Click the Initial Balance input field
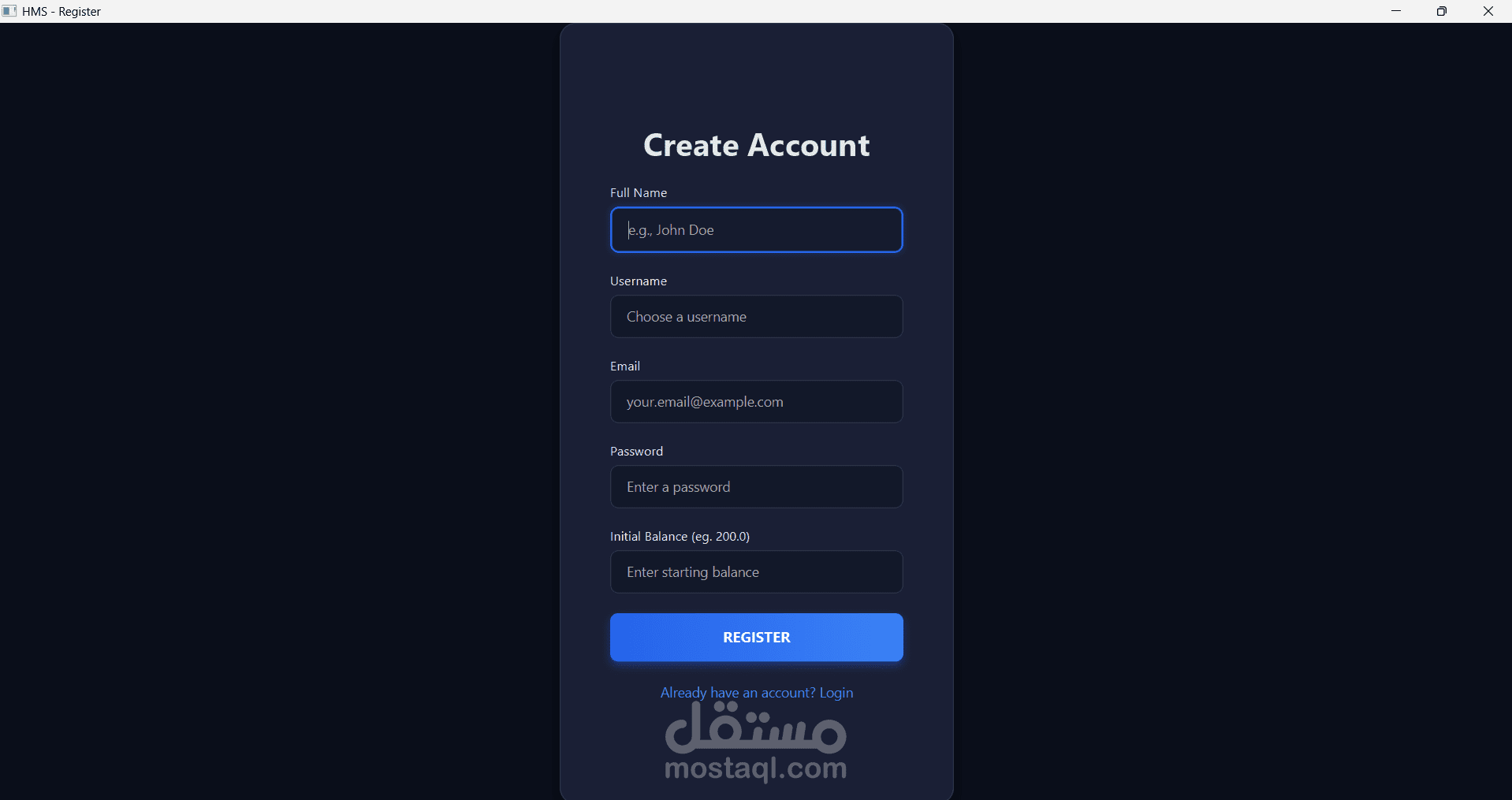 pyautogui.click(x=756, y=572)
